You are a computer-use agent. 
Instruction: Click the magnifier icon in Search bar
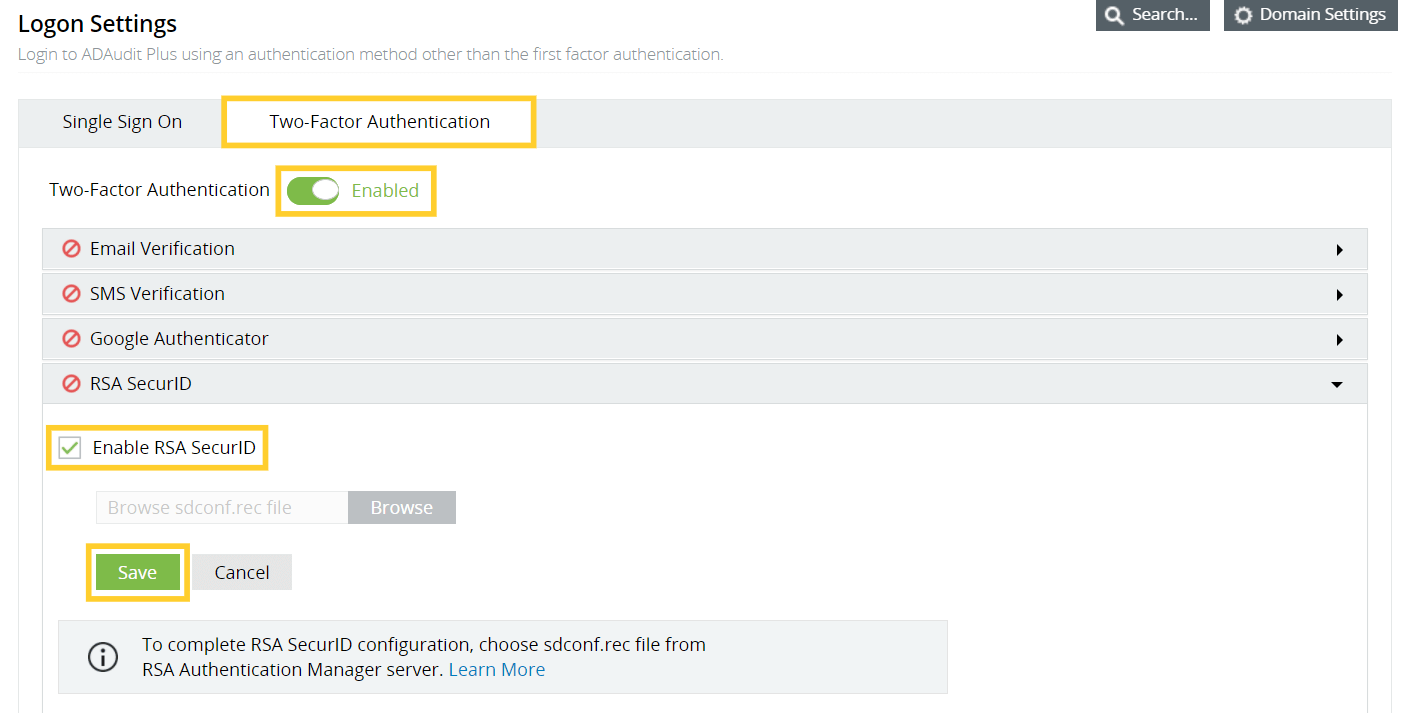coord(1113,15)
